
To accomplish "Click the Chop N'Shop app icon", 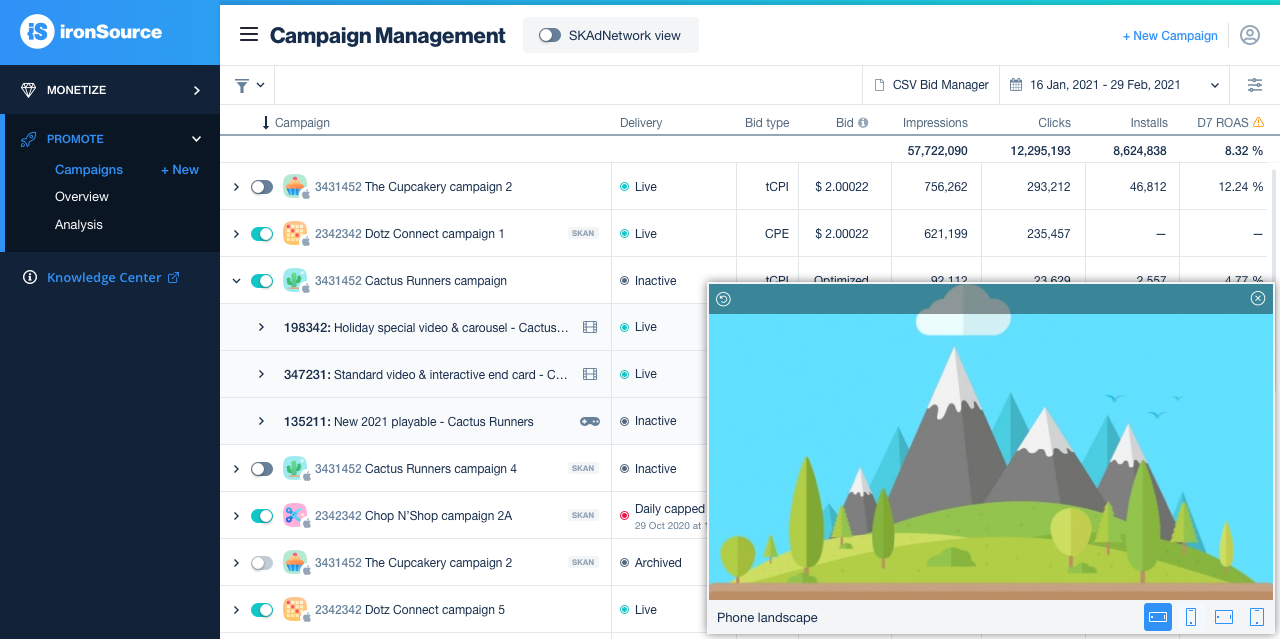I will tap(294, 515).
